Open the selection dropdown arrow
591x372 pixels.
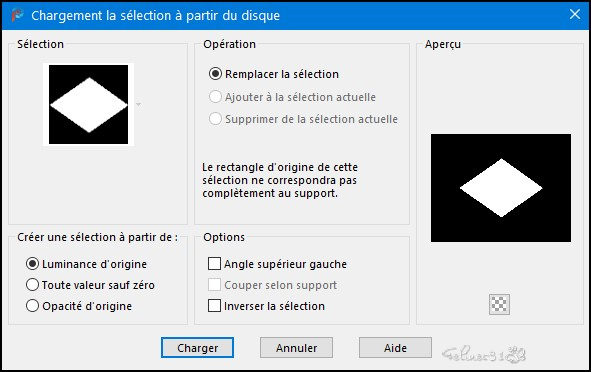pos(138,104)
